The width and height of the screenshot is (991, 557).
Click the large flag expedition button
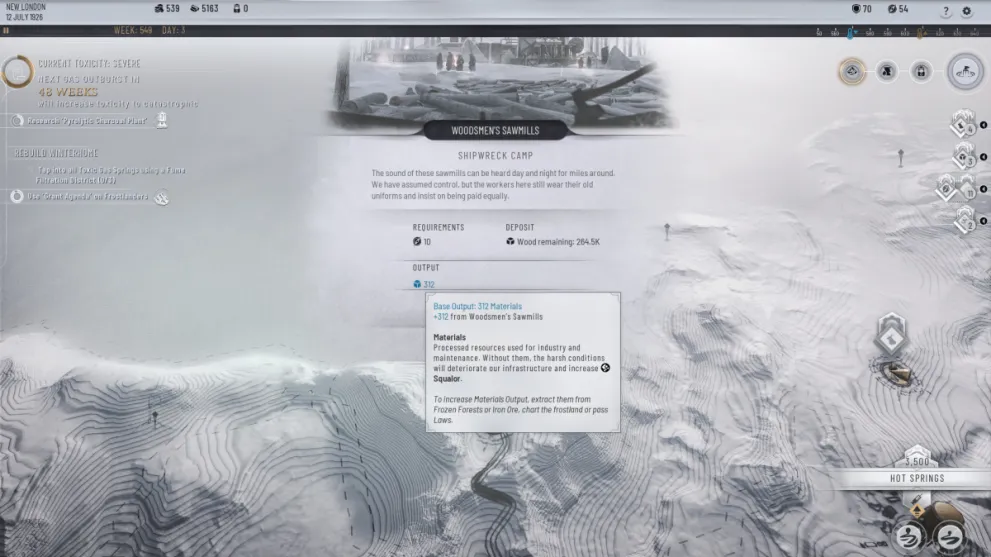click(965, 71)
